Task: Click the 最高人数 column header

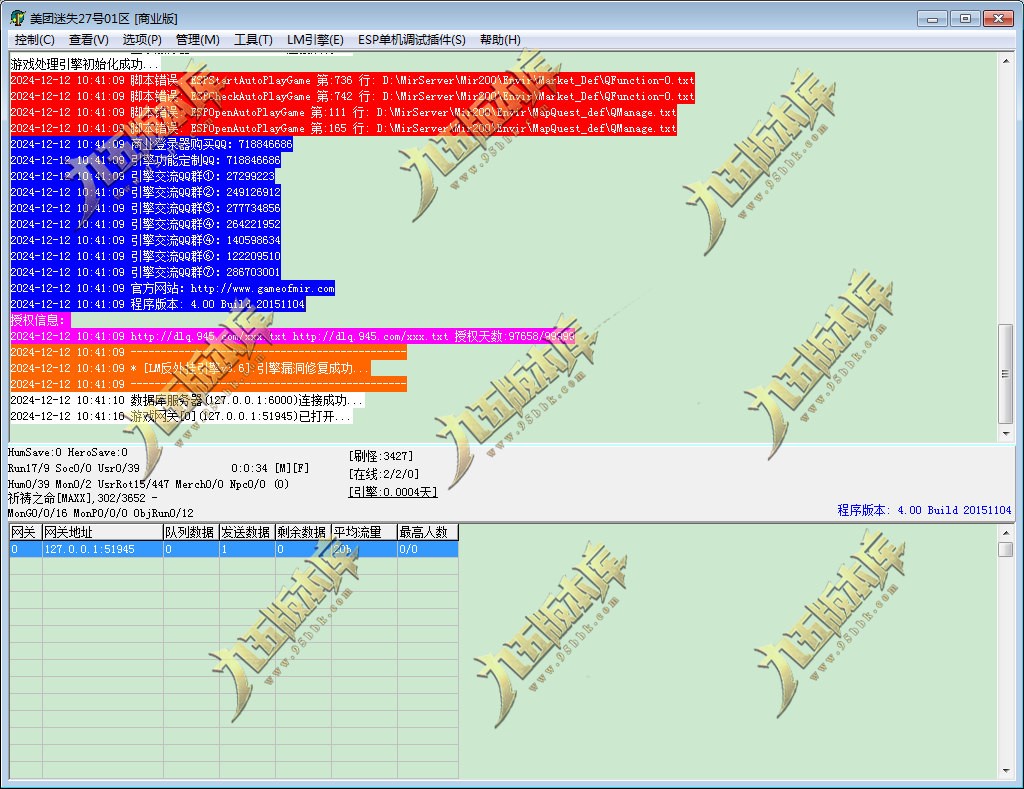Action: coord(428,532)
